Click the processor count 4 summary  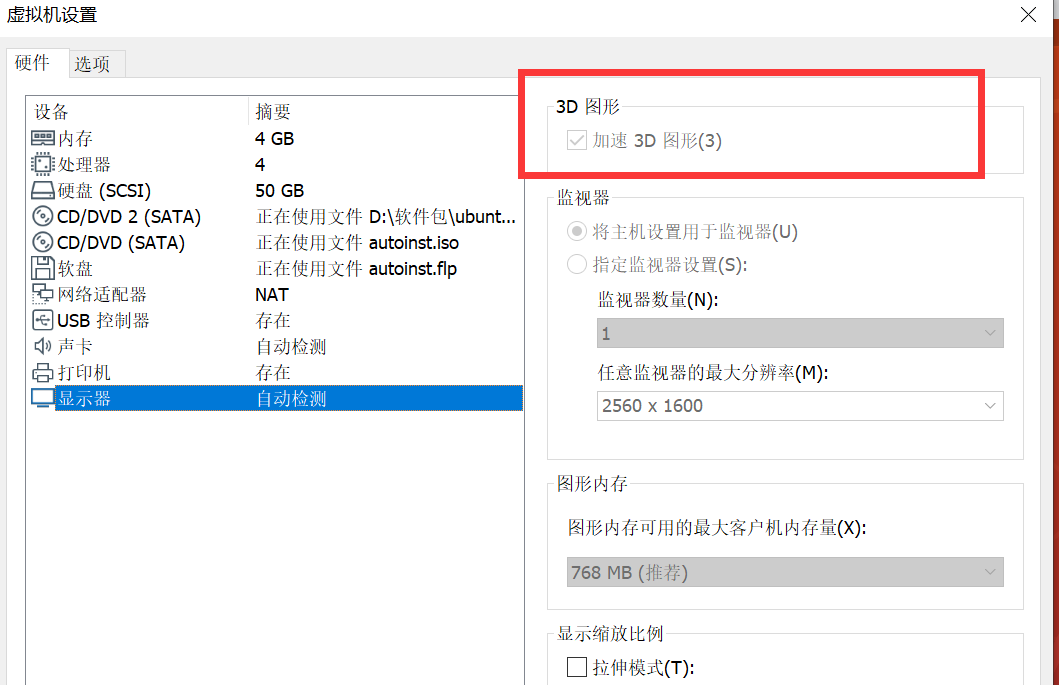pos(260,164)
